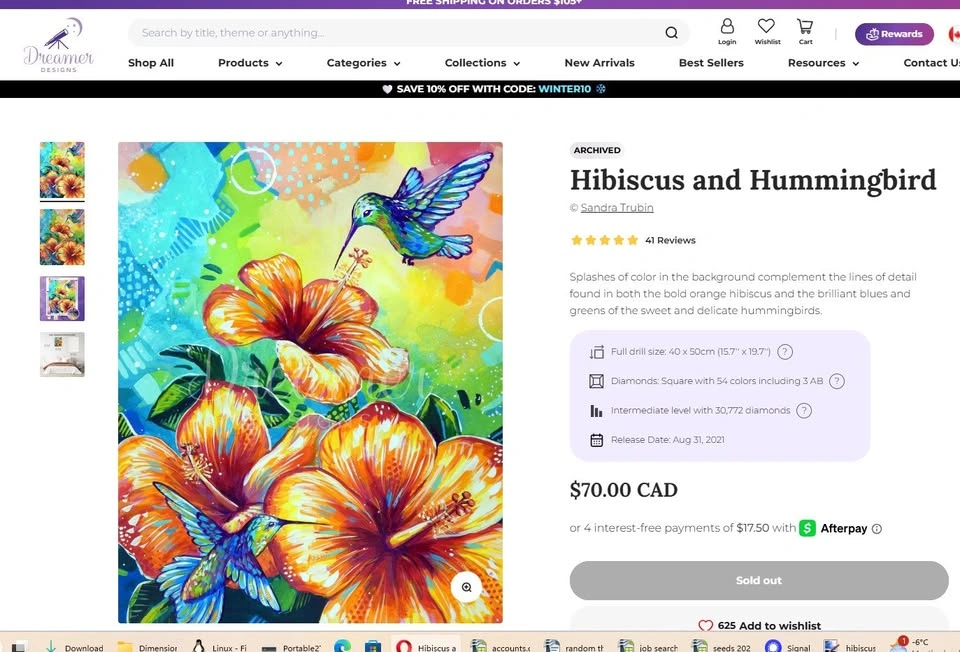Click the zoom magnifier on product image

(467, 587)
